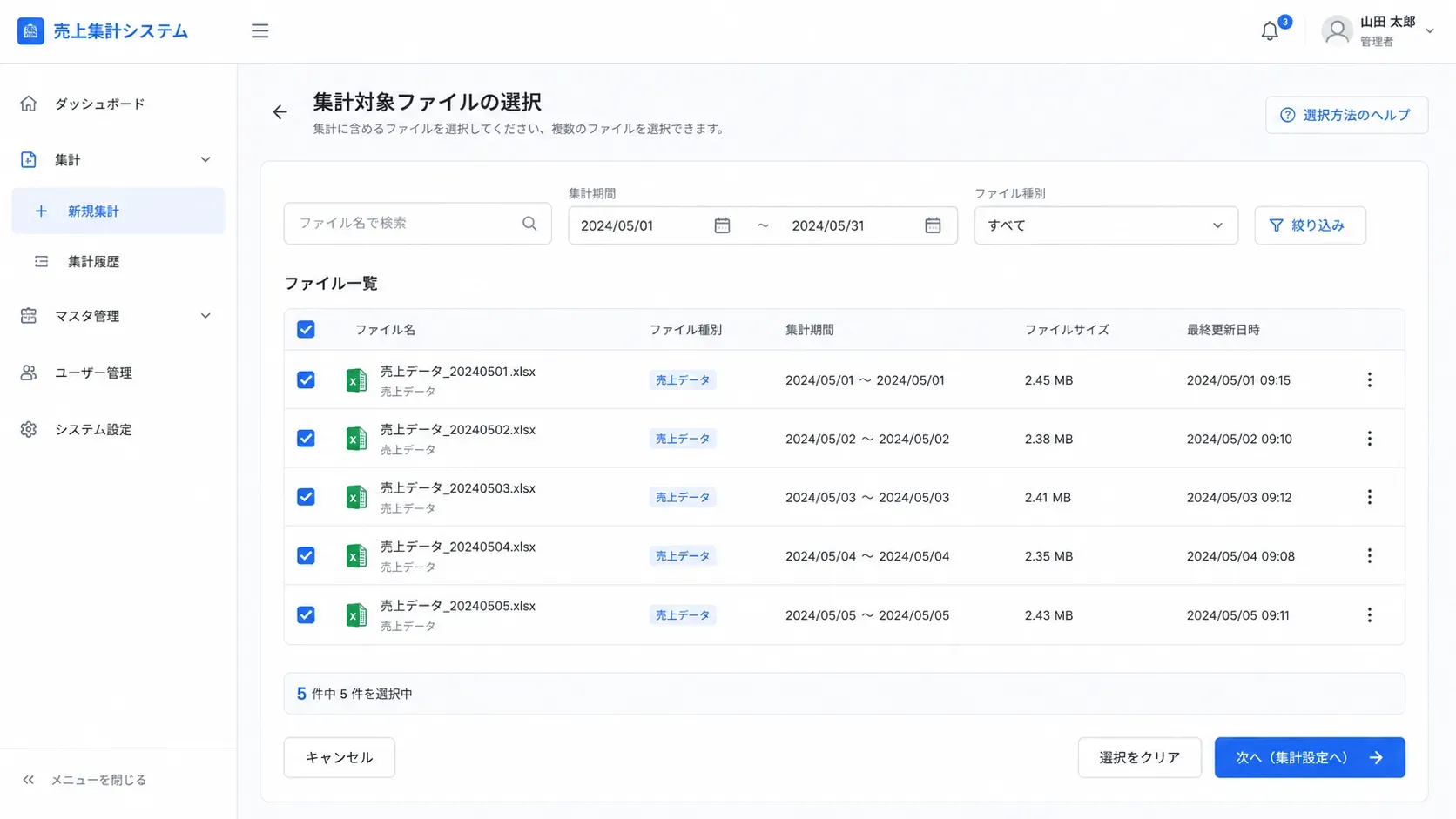Click the 2.38 MB size cell
Viewport: 1456px width, 819px height.
click(1048, 439)
